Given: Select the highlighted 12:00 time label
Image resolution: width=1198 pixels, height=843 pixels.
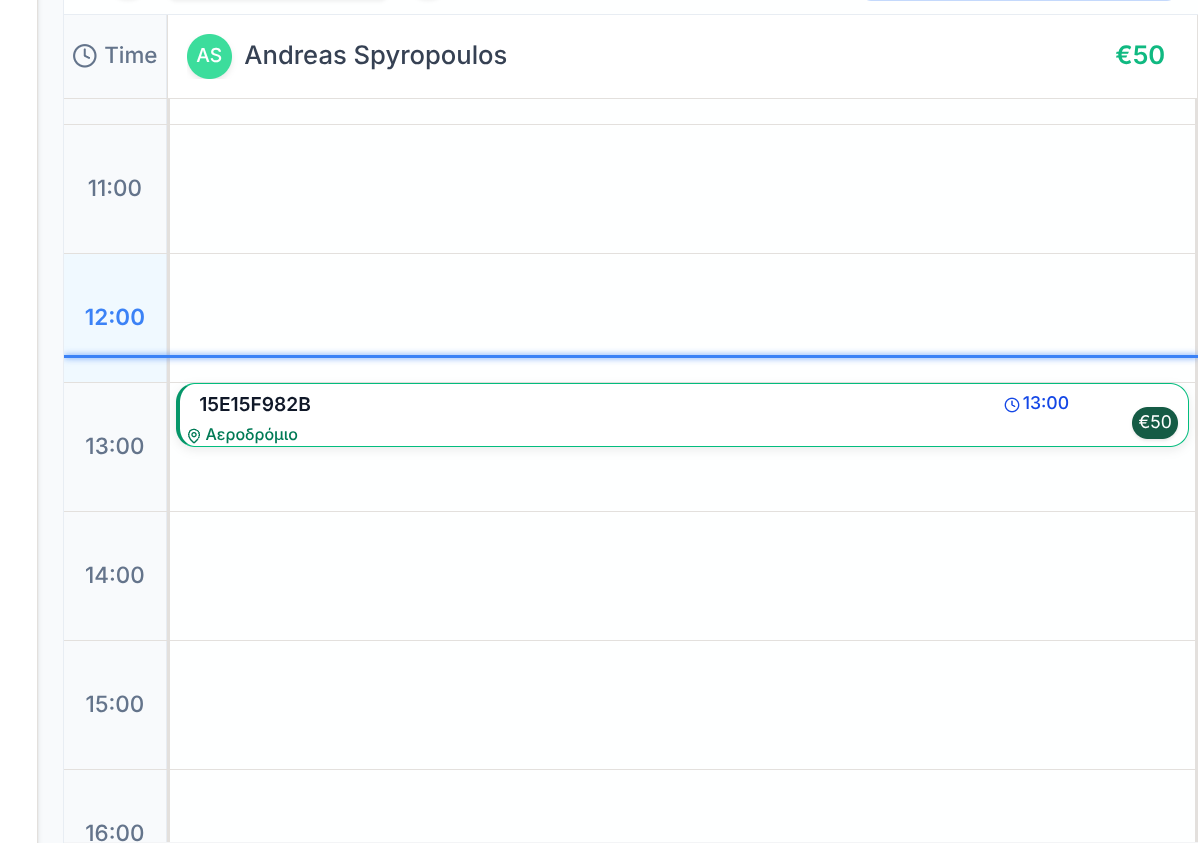Looking at the screenshot, I should tap(115, 317).
